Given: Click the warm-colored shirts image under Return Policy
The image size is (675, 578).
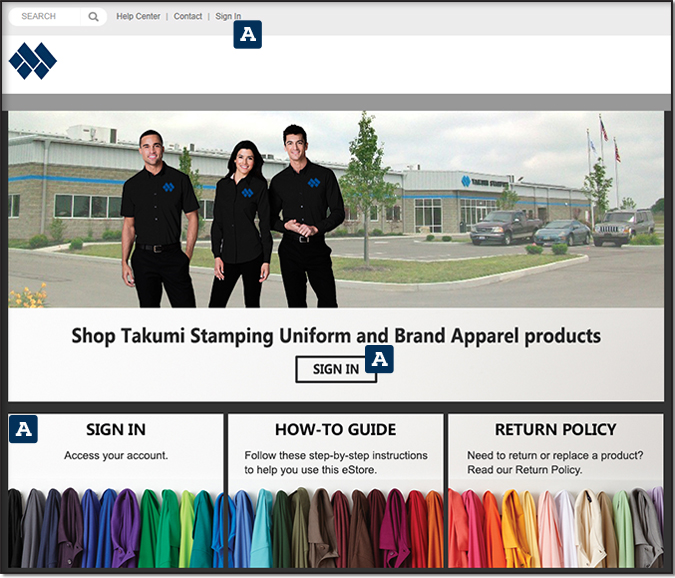Looking at the screenshot, I should [555, 528].
